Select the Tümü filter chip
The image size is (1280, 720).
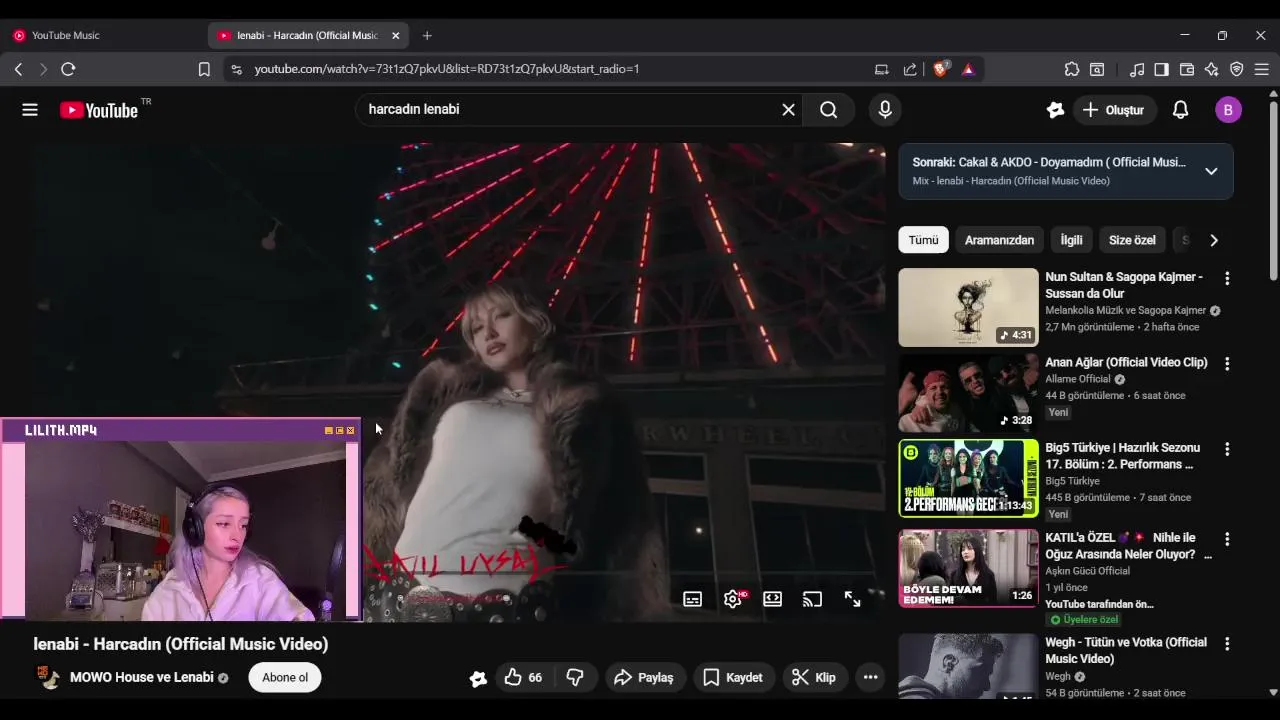click(923, 240)
